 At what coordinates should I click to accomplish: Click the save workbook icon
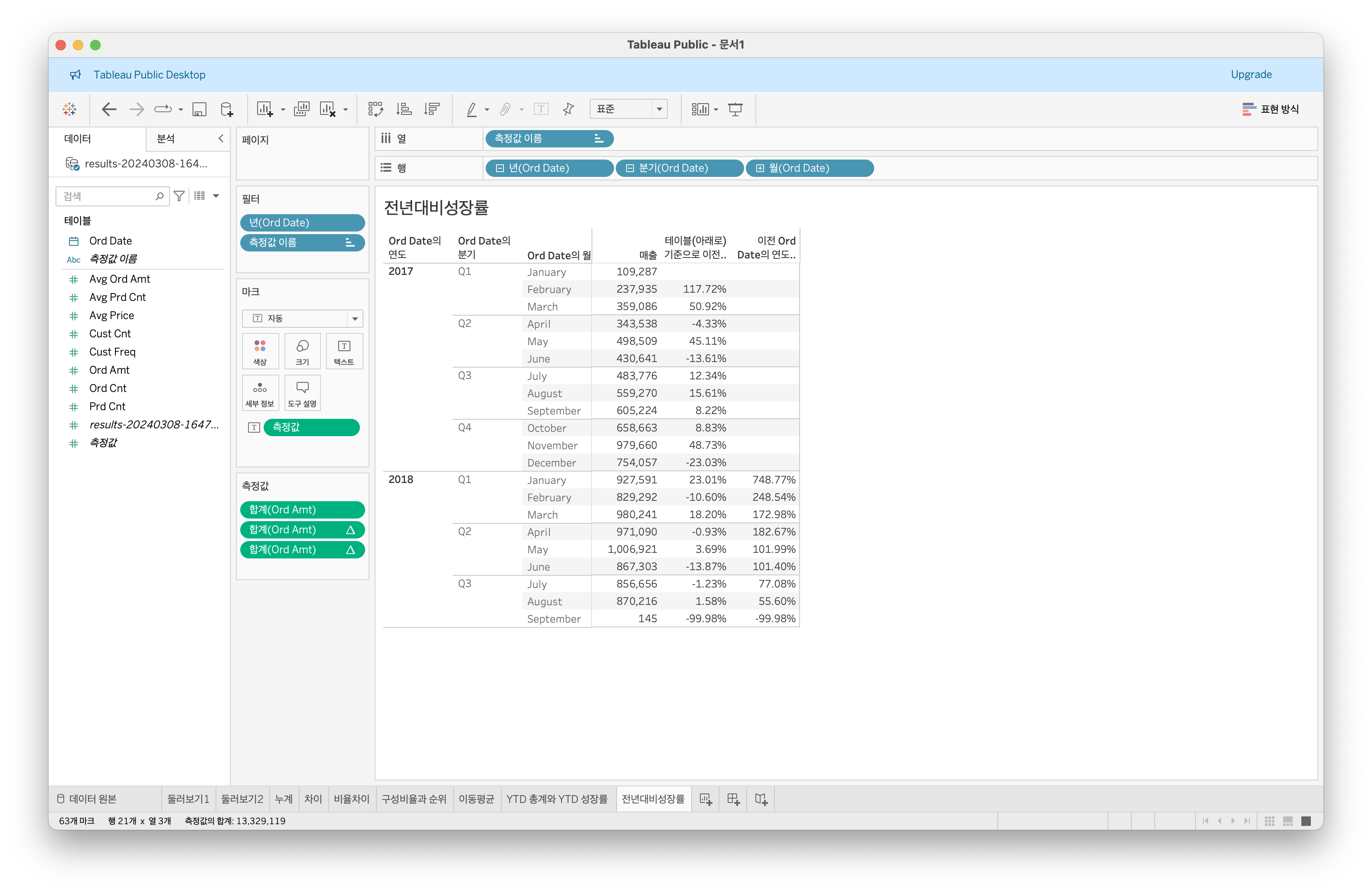[x=199, y=109]
